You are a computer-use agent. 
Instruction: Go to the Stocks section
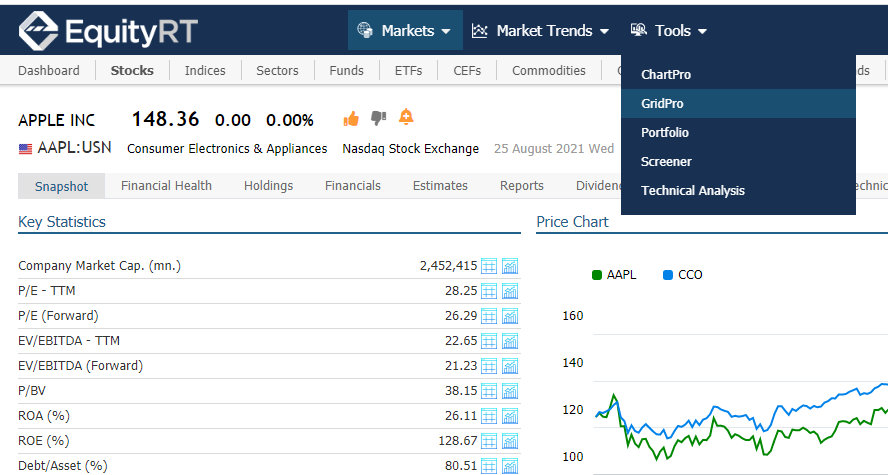(x=132, y=70)
